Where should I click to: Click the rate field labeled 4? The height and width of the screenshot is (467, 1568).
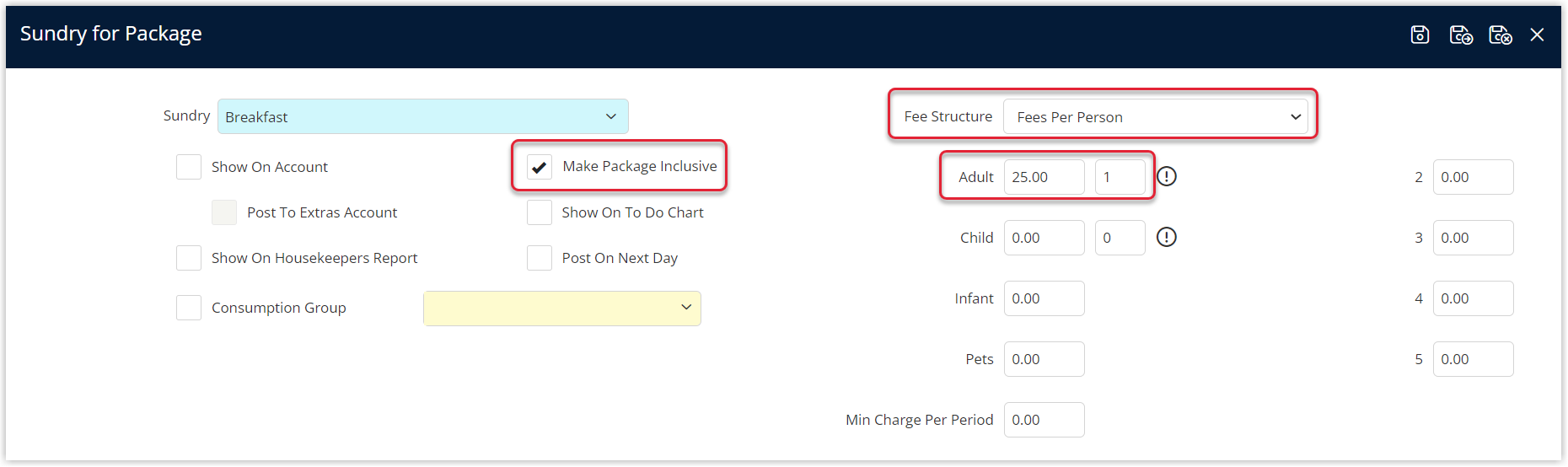[x=1474, y=298]
